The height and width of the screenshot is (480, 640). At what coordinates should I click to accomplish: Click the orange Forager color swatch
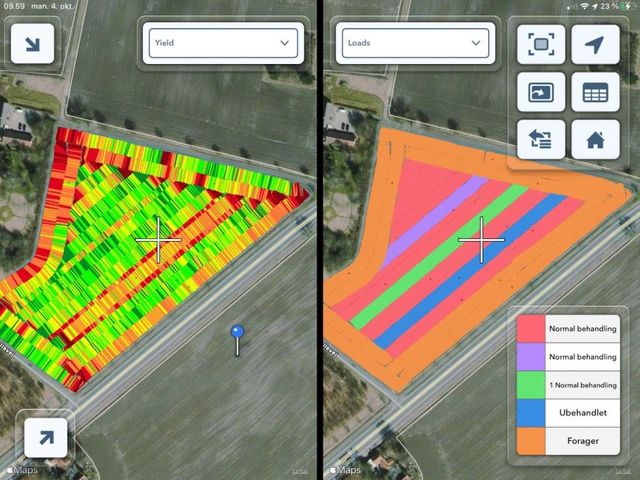point(530,438)
